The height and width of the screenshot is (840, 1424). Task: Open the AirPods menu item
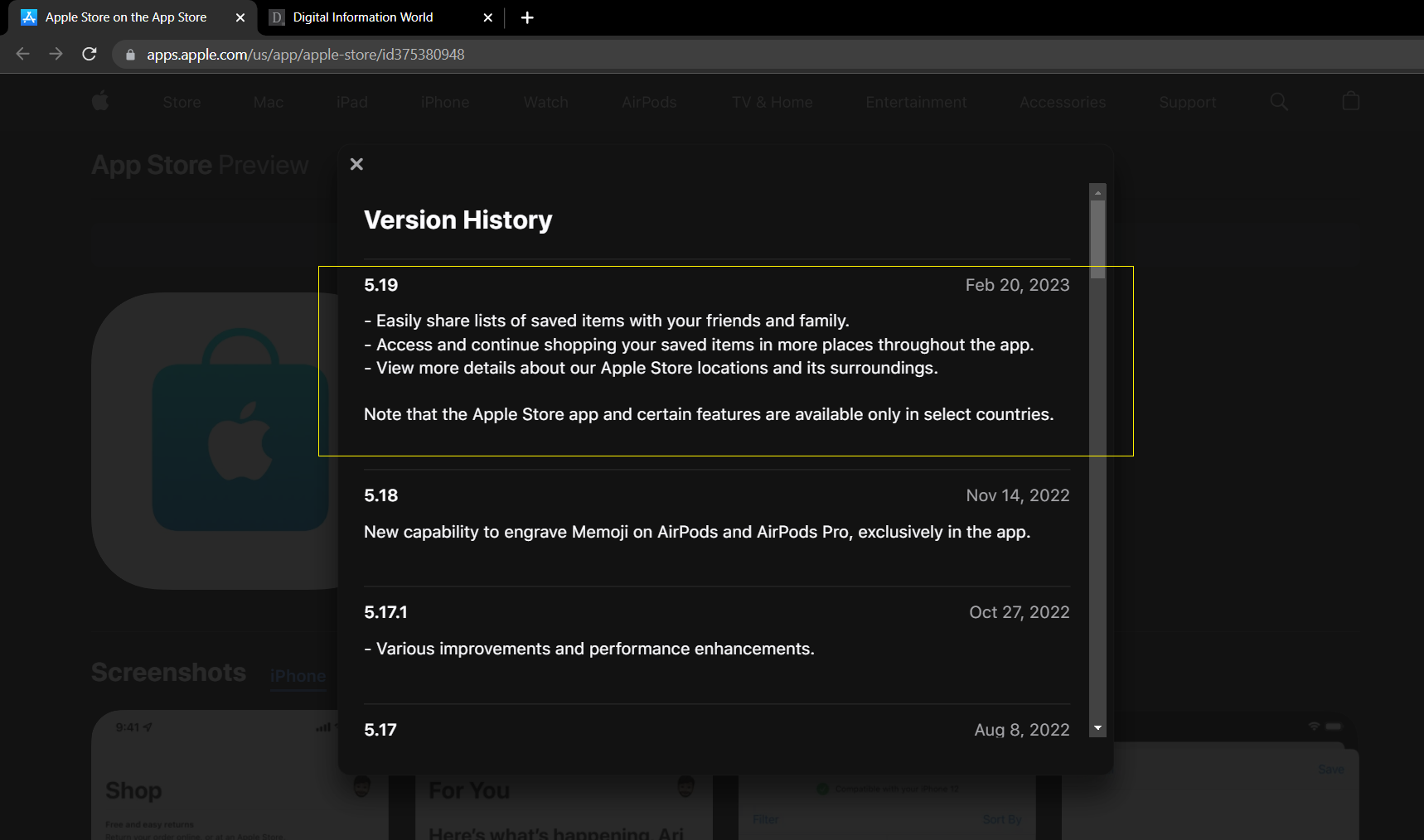pos(649,102)
